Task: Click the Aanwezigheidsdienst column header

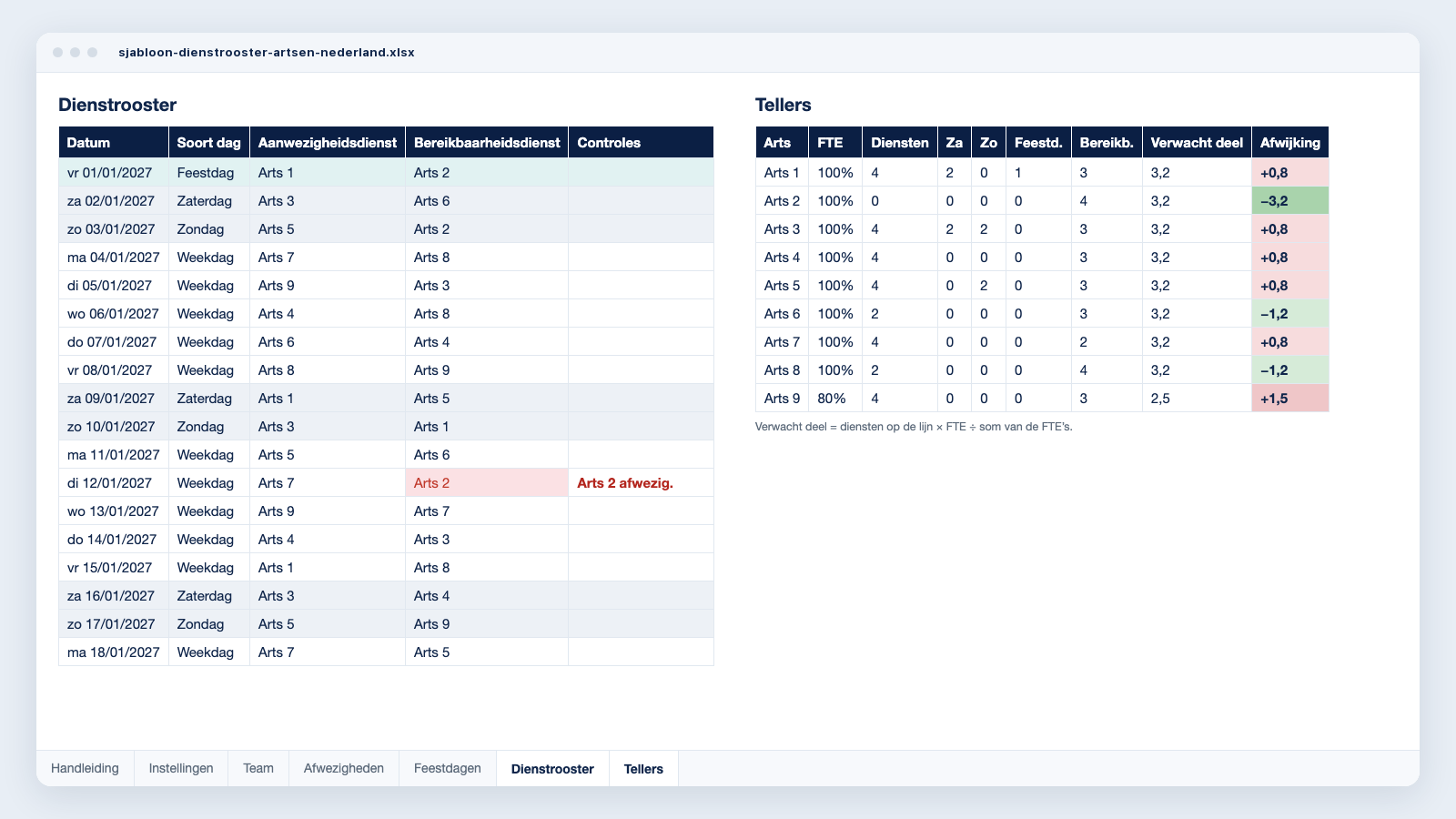Action: [x=328, y=143]
